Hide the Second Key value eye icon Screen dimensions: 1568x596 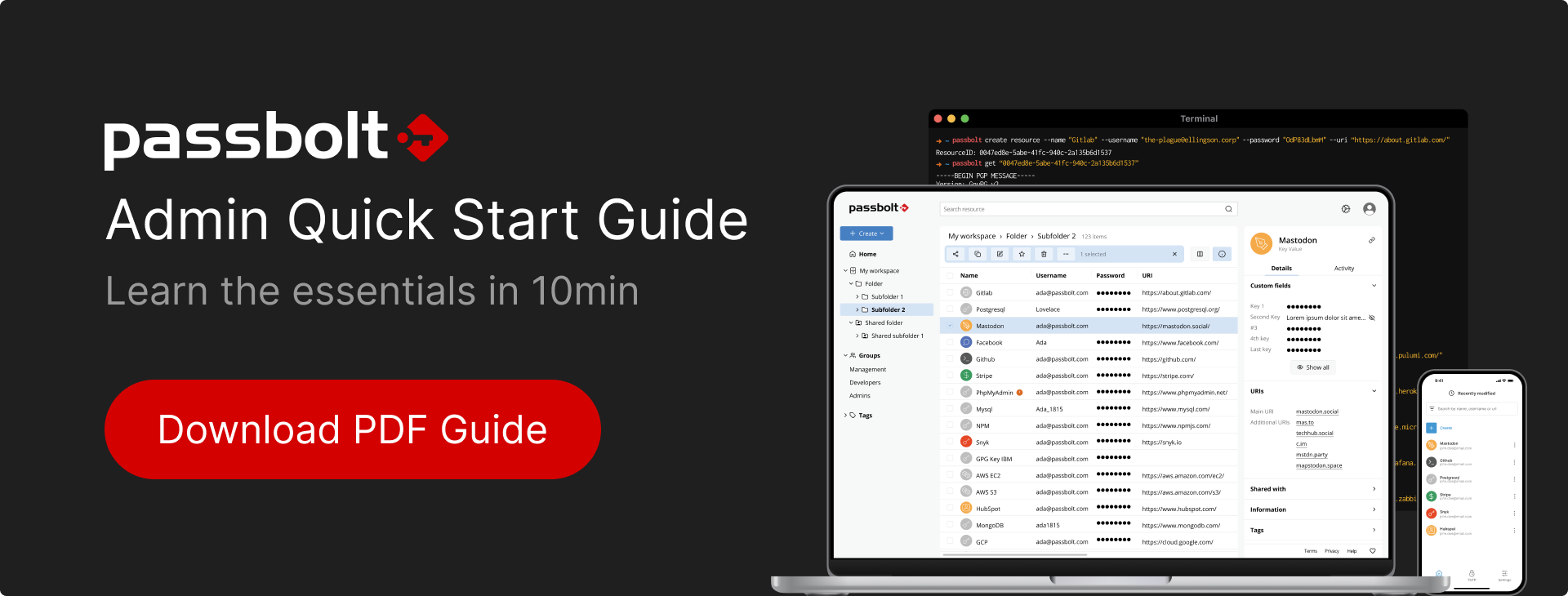[1372, 318]
